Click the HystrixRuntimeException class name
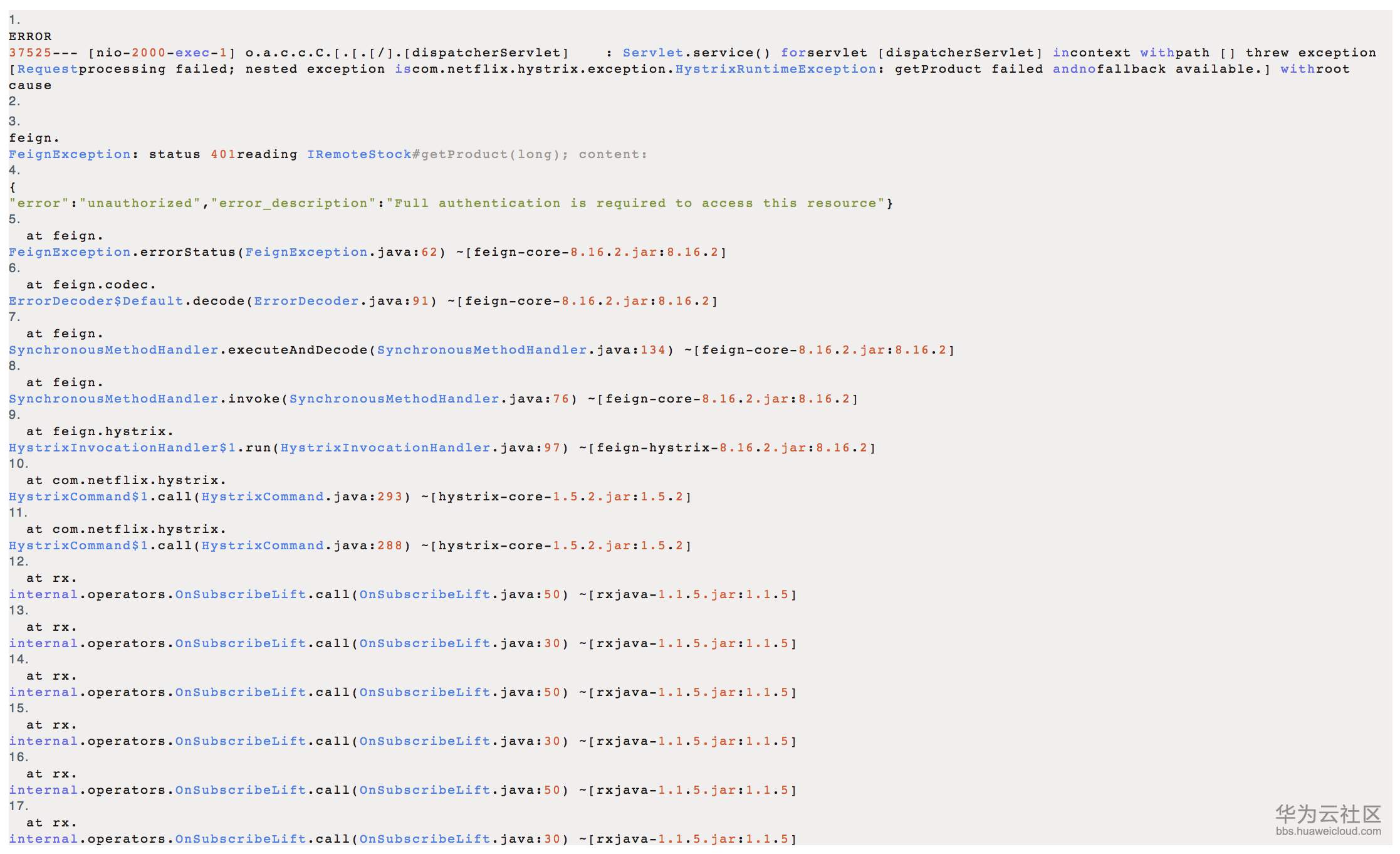Image resolution: width=1400 pixels, height=854 pixels. [775, 69]
